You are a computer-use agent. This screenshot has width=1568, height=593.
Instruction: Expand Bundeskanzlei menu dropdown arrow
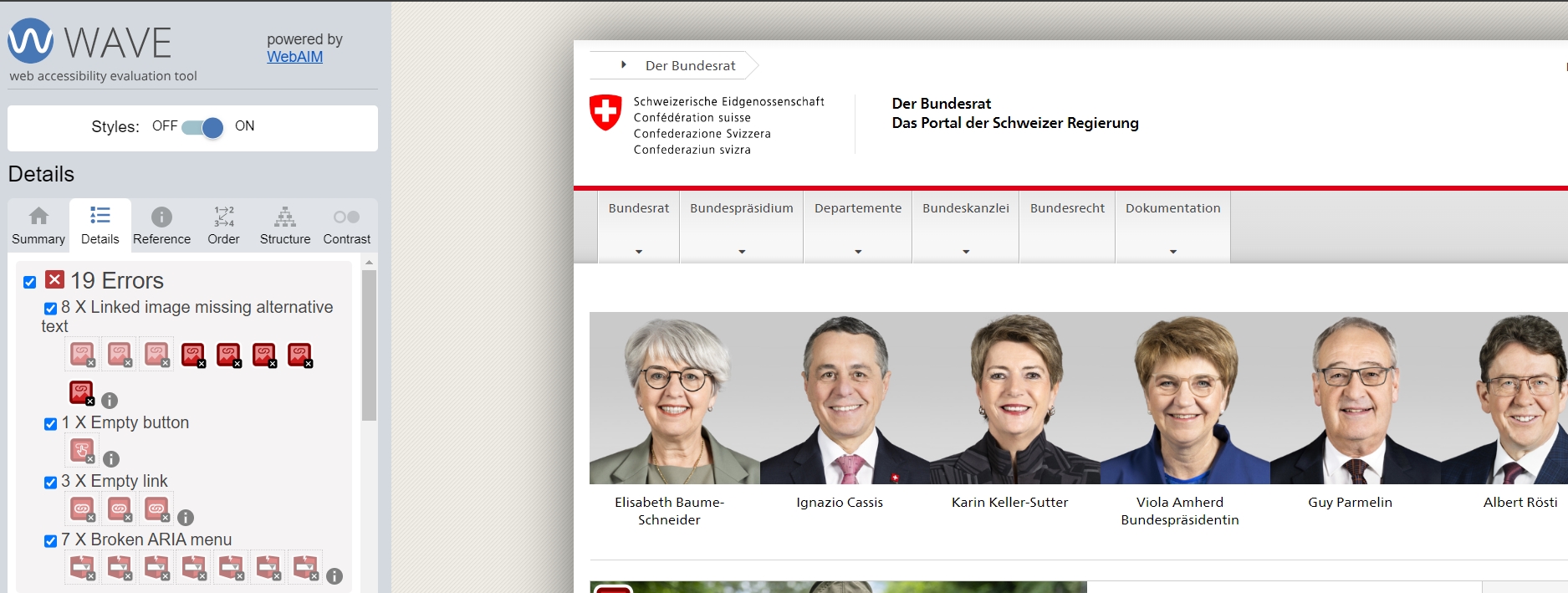pyautogui.click(x=966, y=252)
